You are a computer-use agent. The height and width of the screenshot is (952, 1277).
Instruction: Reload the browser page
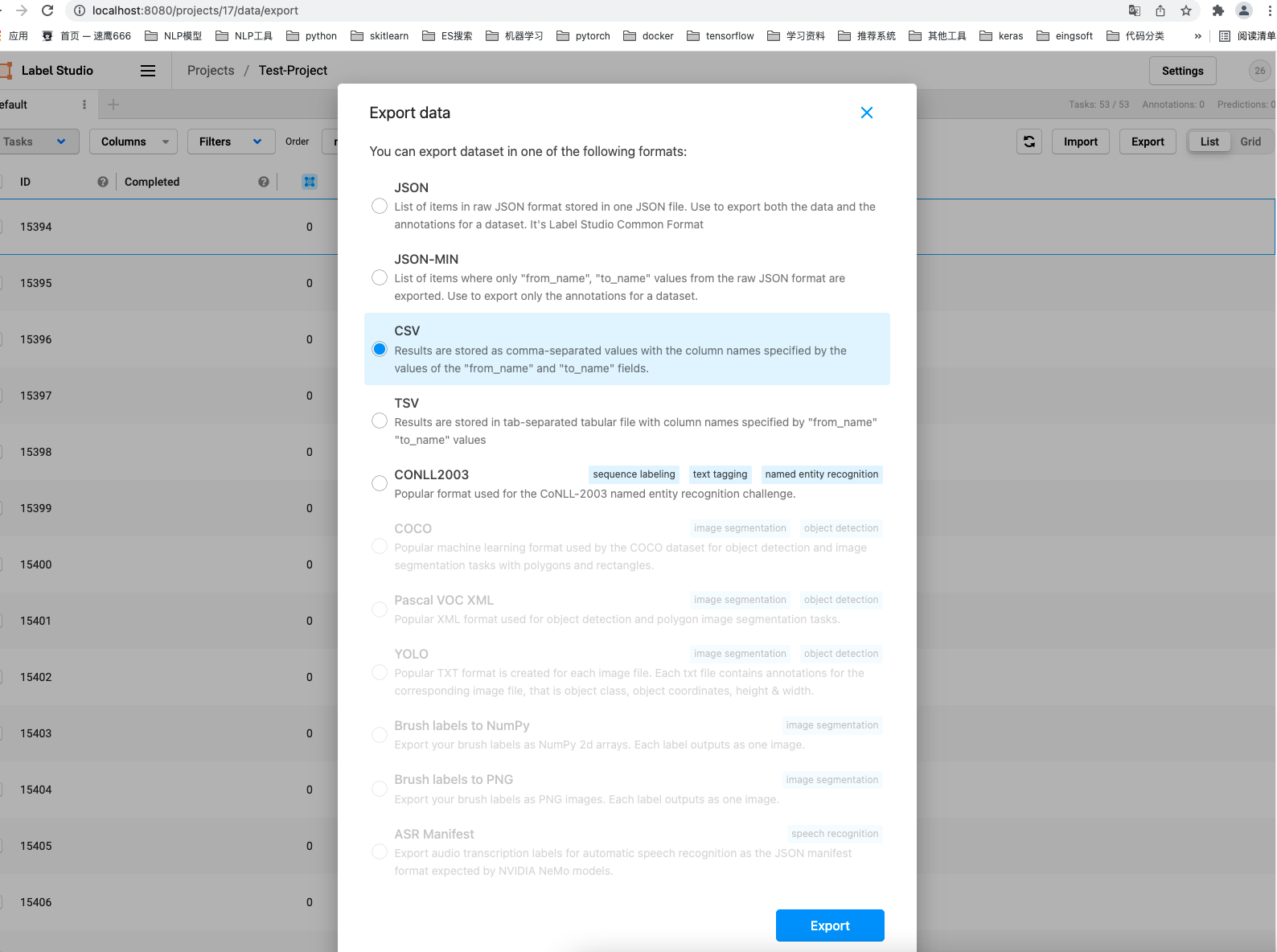point(47,10)
